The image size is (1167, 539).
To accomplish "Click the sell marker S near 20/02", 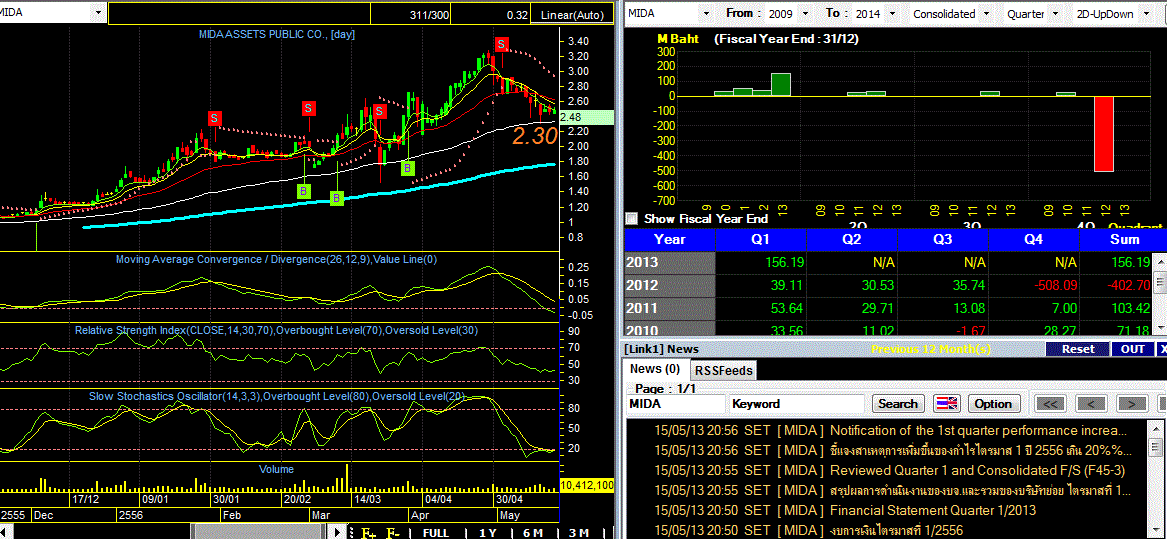I will pyautogui.click(x=308, y=108).
